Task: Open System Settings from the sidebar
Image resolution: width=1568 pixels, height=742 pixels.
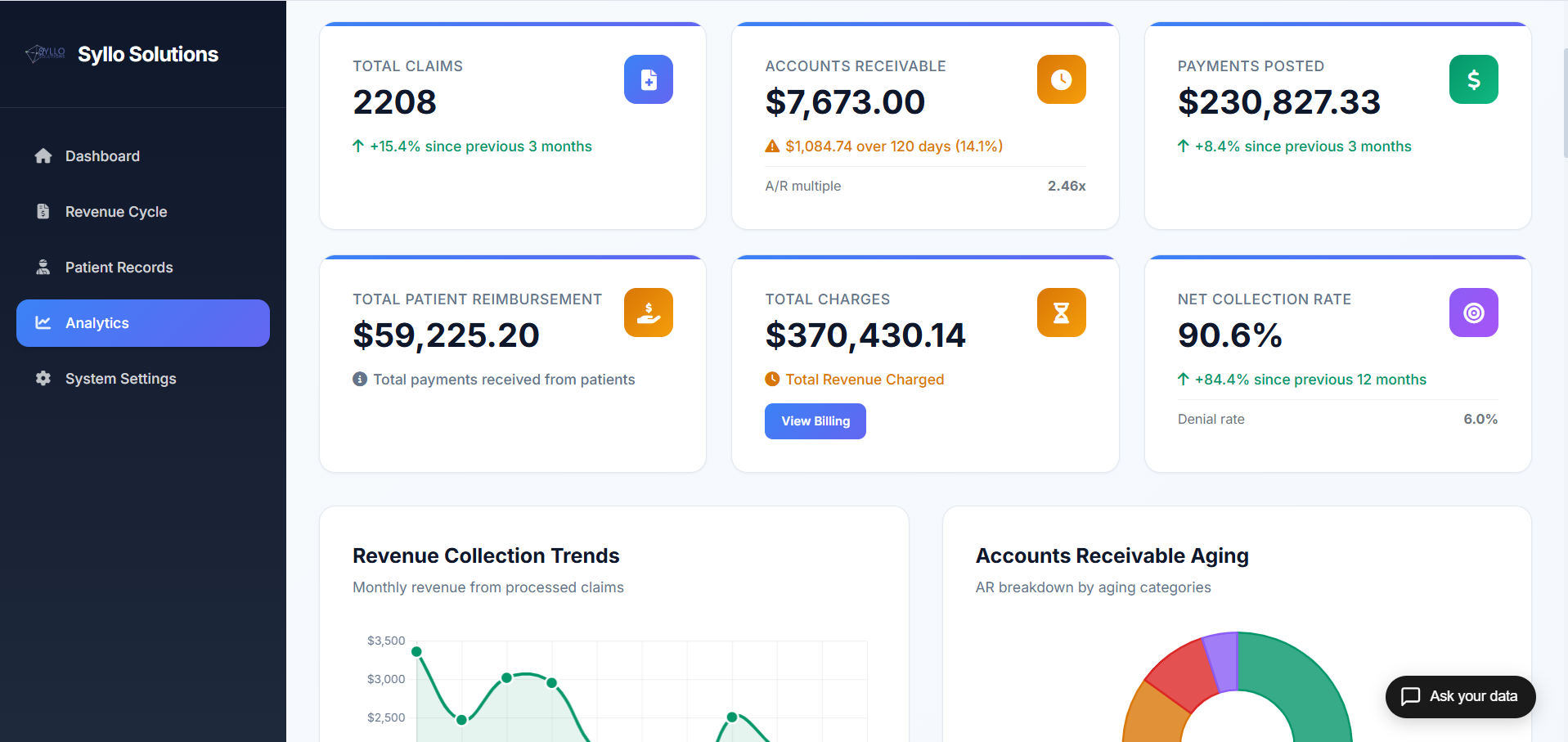Action: [x=143, y=379]
